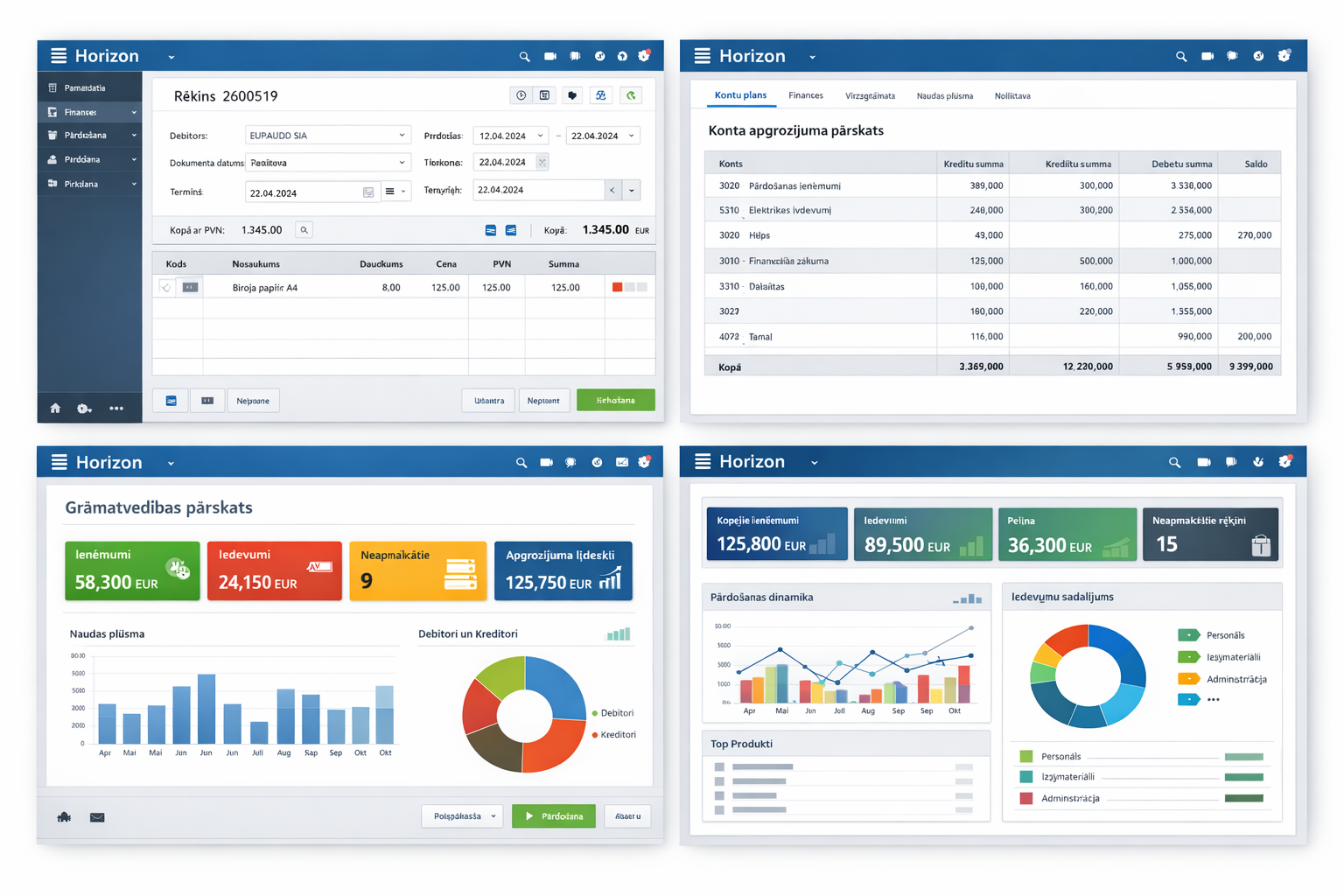This screenshot has width=1344, height=896.
Task: Click the green refresh icon in Rēkins toolbar
Action: (x=631, y=95)
